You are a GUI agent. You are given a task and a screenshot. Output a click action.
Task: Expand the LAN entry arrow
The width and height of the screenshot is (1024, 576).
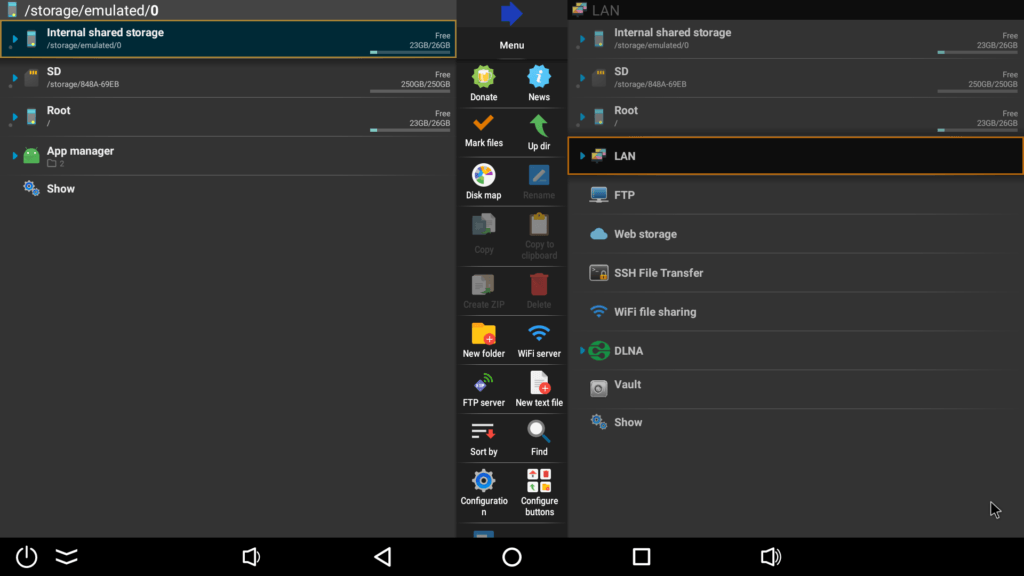[x=581, y=156]
